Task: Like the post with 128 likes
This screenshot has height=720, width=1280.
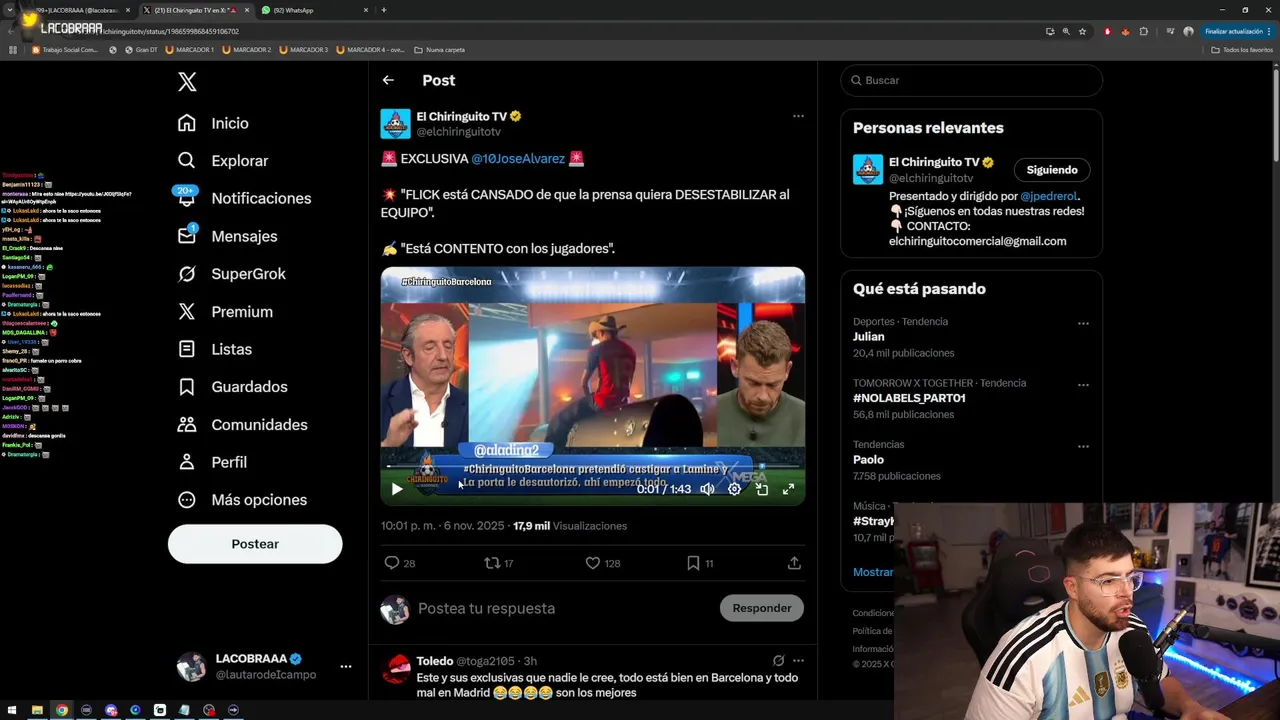Action: [x=603, y=563]
